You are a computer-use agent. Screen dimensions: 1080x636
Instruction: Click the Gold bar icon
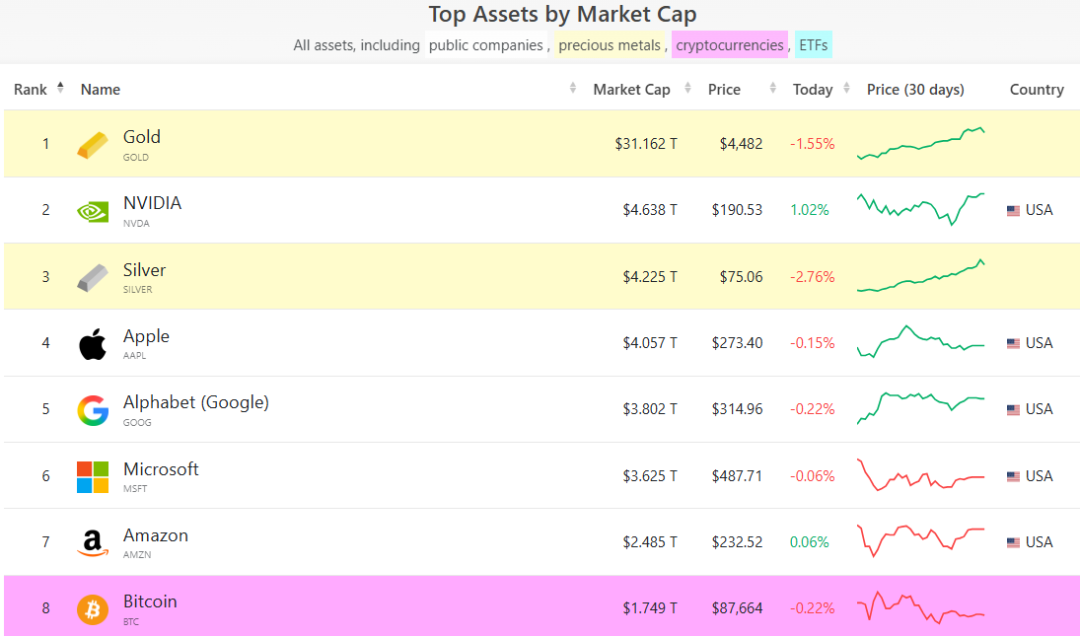[92, 145]
